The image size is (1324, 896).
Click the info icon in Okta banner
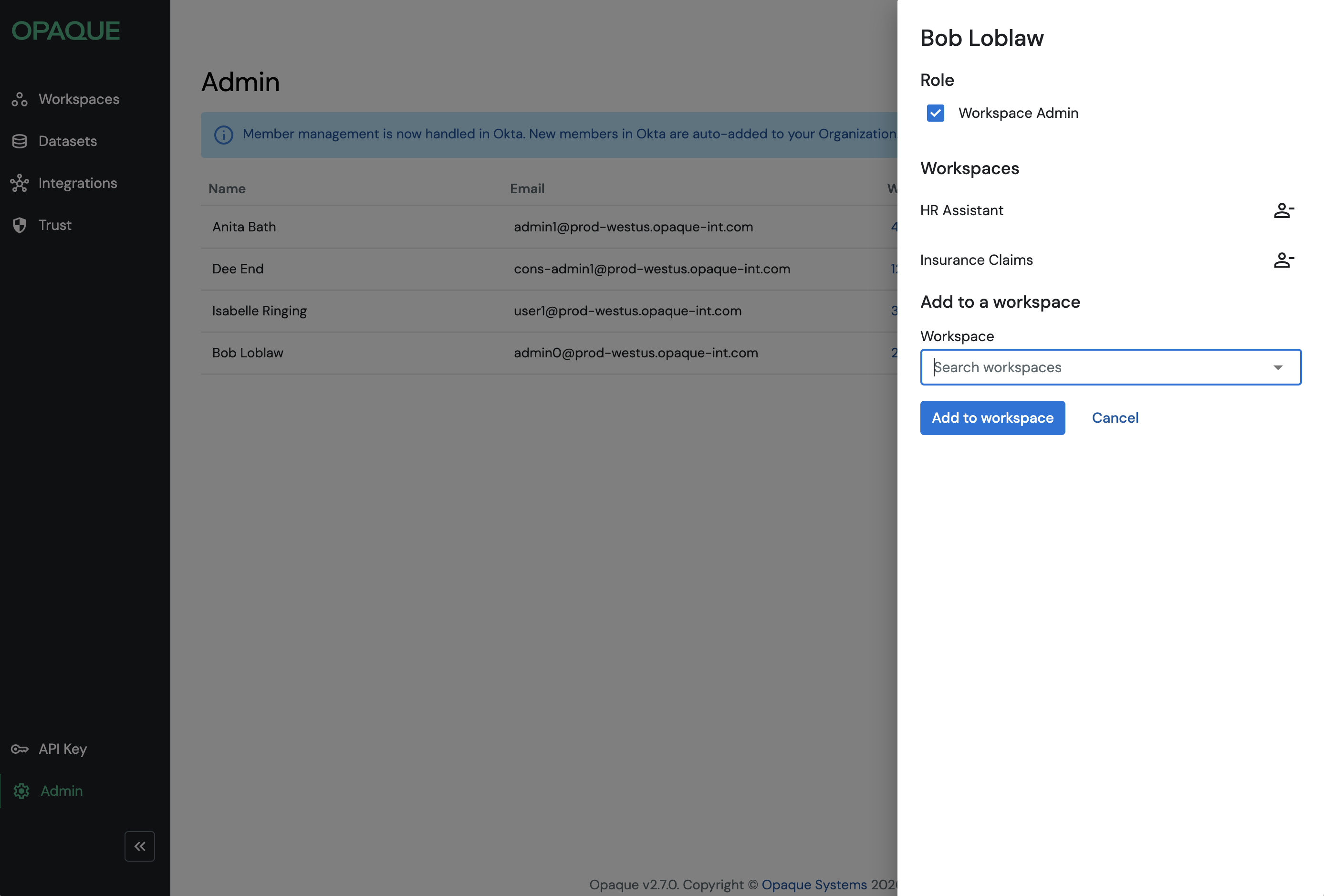(223, 135)
